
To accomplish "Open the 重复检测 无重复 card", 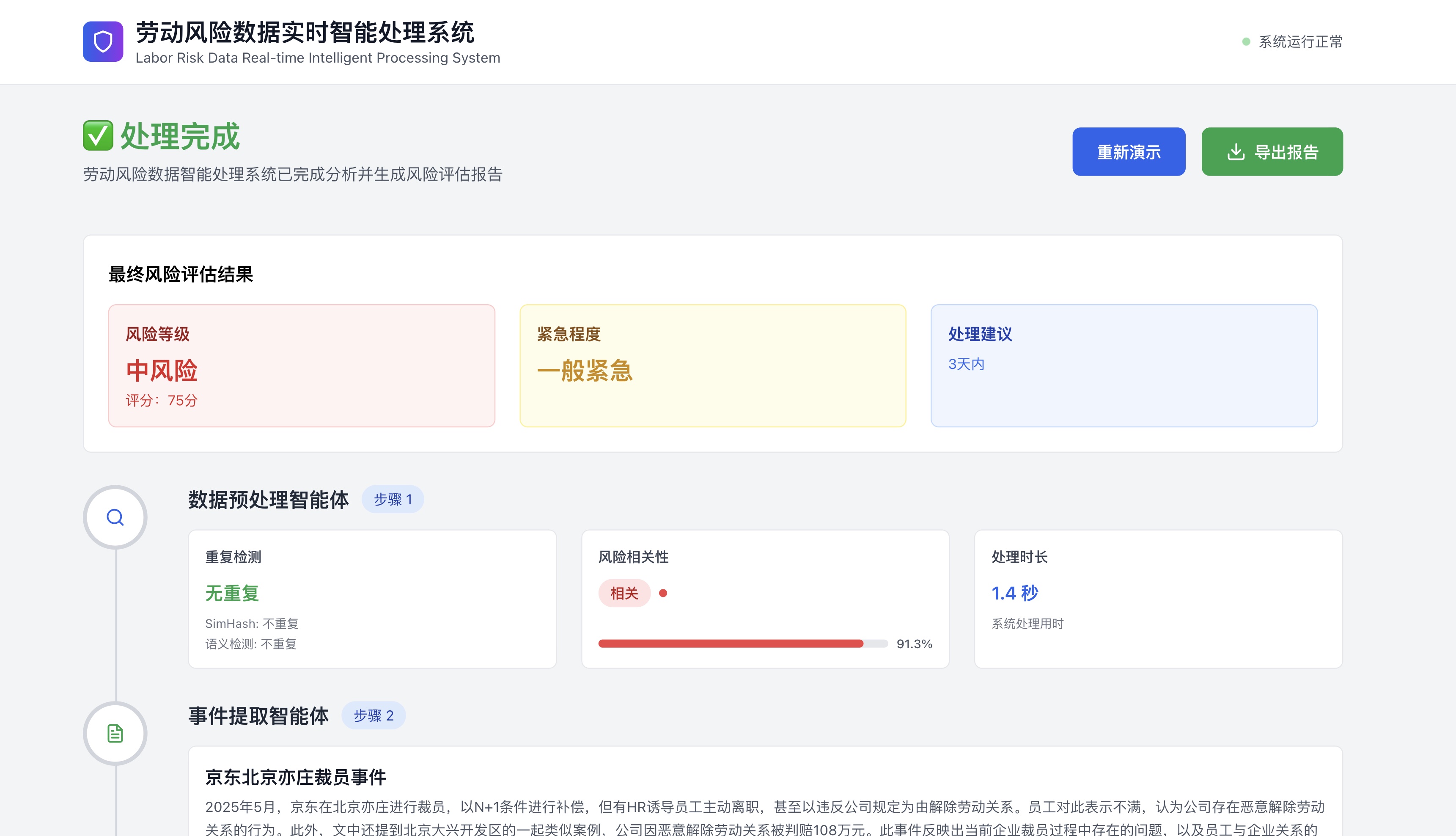I will click(x=372, y=599).
